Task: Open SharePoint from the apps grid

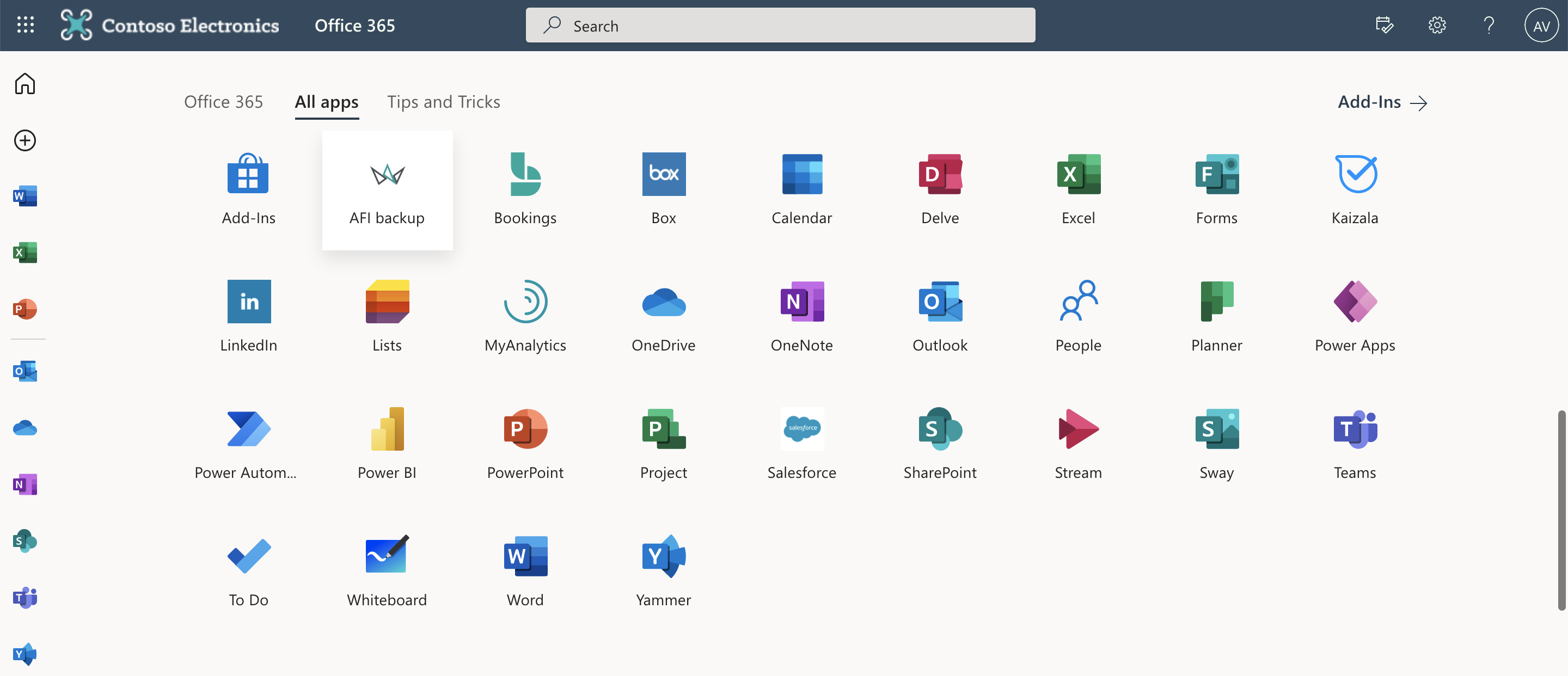Action: (x=940, y=444)
